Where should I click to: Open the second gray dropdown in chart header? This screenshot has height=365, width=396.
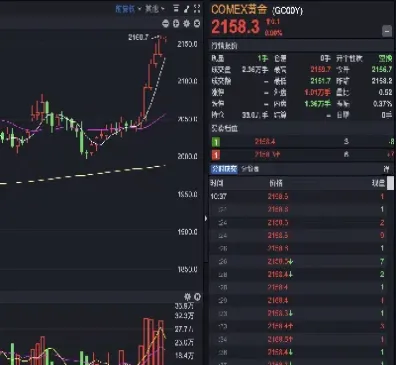(x=155, y=9)
